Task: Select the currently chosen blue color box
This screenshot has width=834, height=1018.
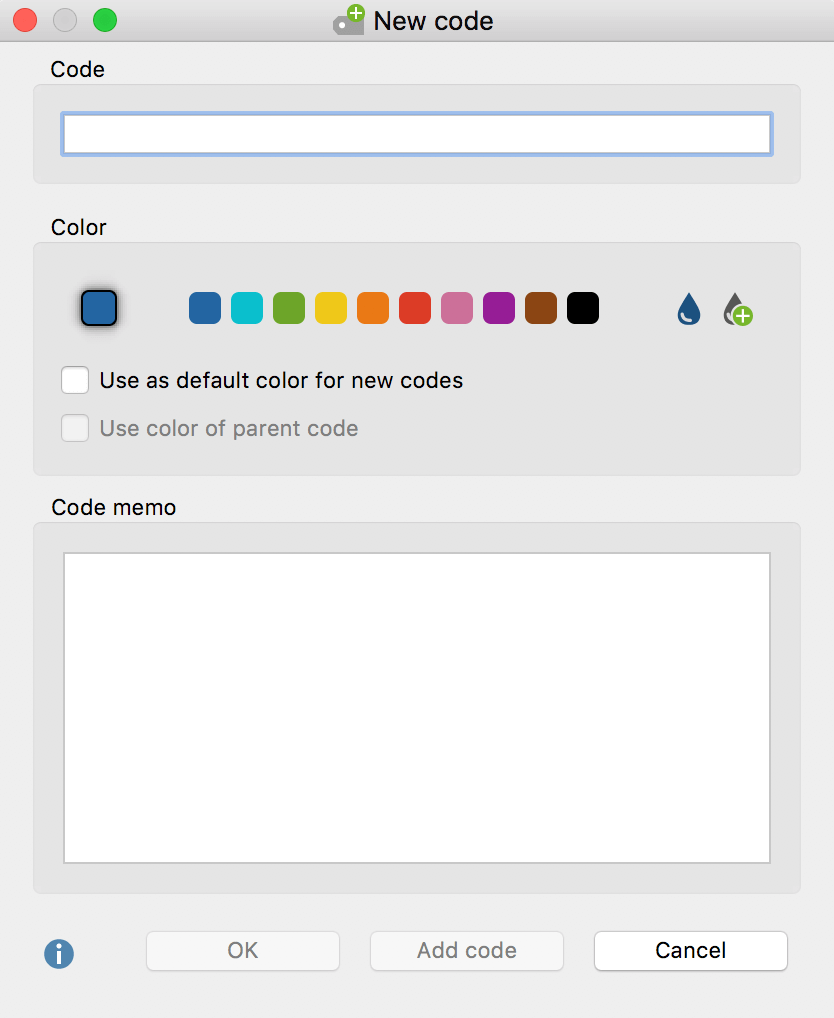Action: pos(99,308)
